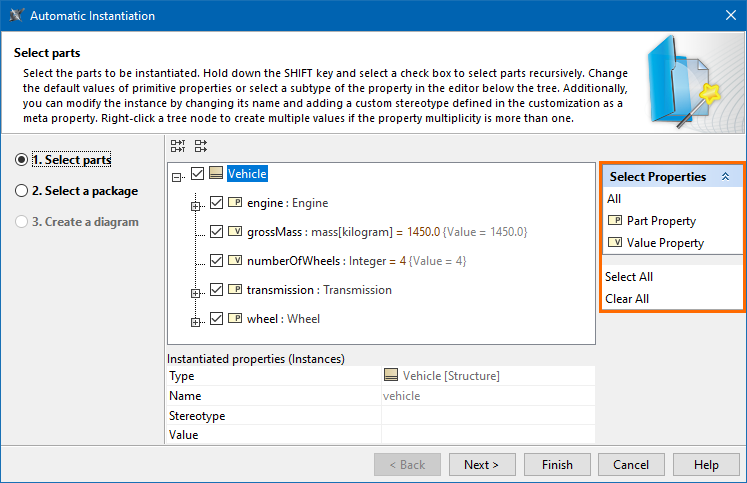Click the 'Vehicle [Structure]' type value
Viewport: 747px width, 483px height.
tap(451, 376)
